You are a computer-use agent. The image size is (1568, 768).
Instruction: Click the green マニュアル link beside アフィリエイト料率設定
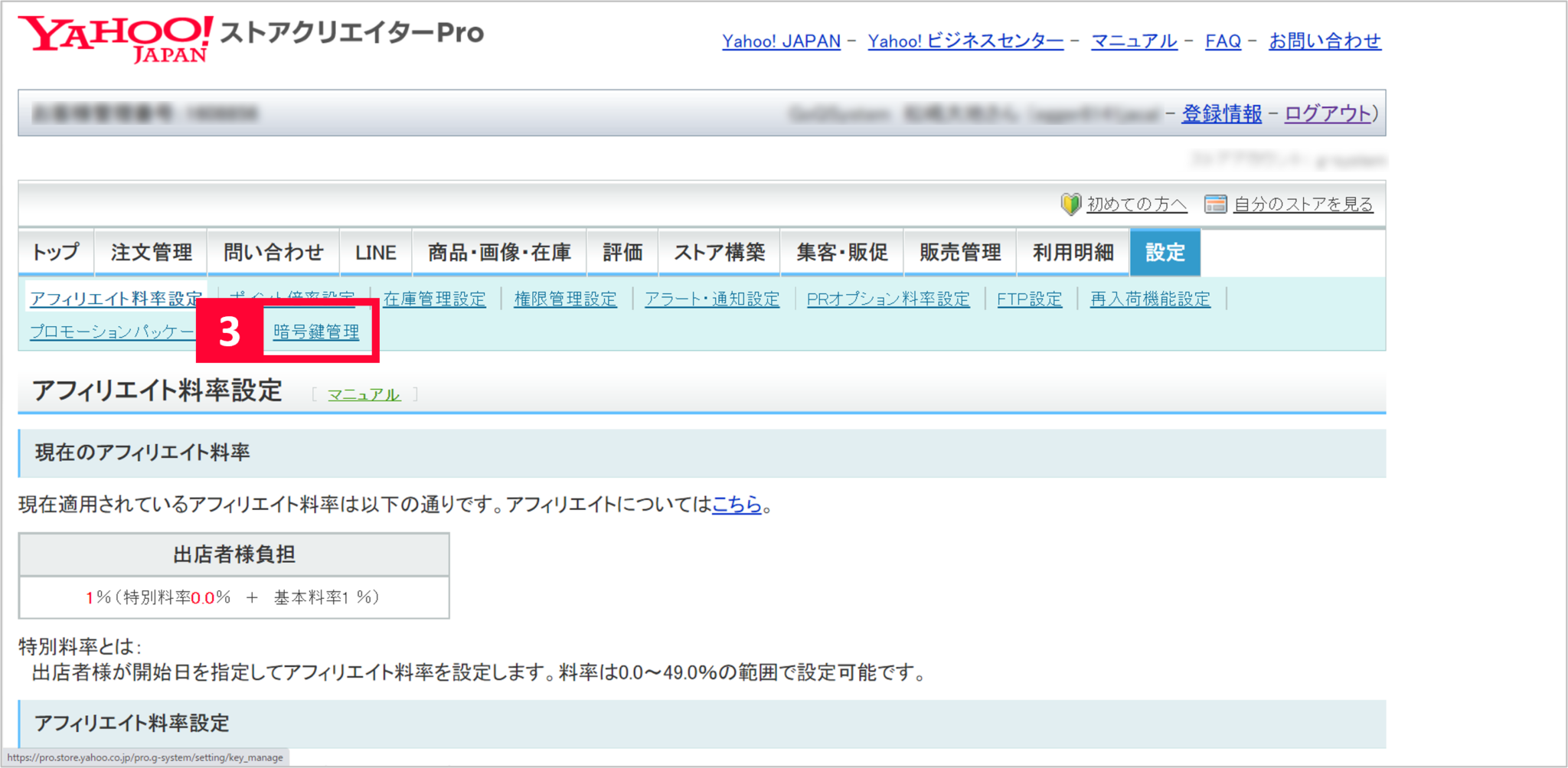[x=364, y=394]
